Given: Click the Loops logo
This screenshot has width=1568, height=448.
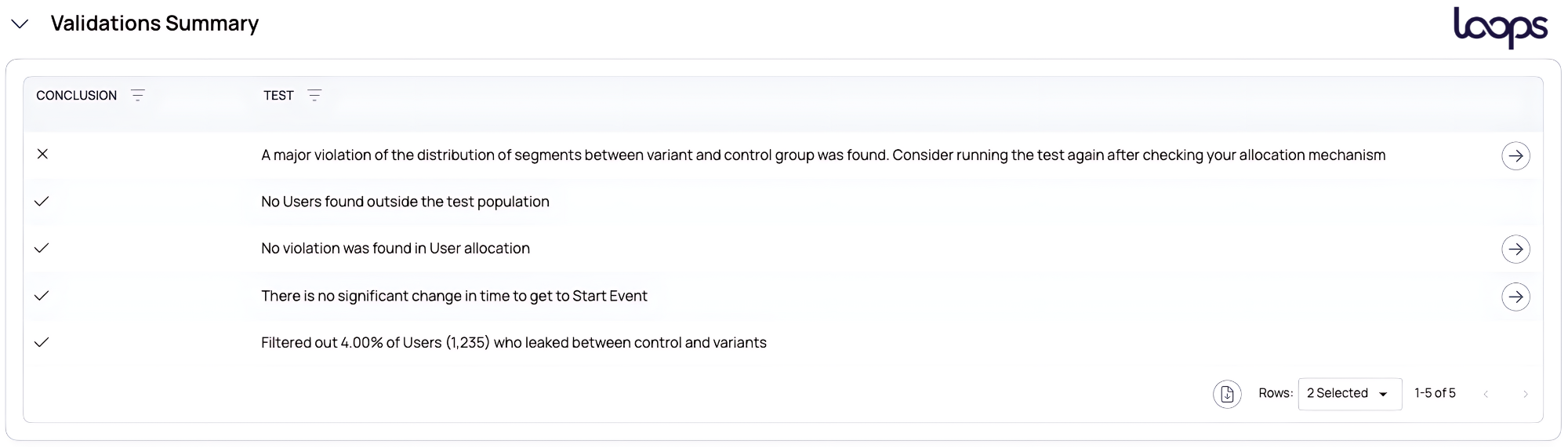Looking at the screenshot, I should click(x=1501, y=27).
